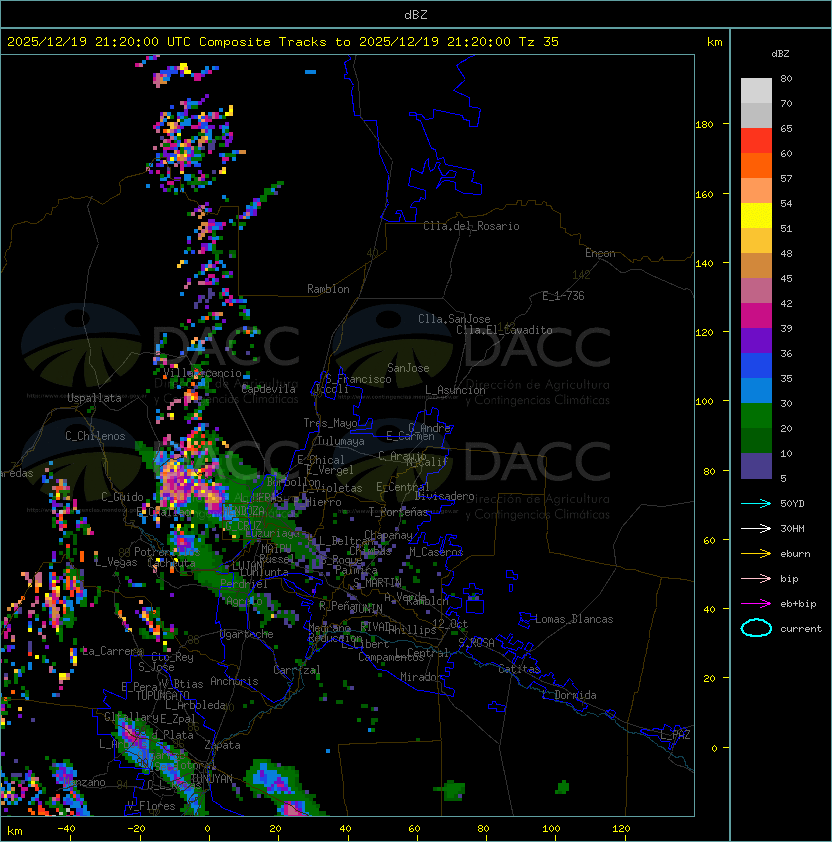Image resolution: width=832 pixels, height=842 pixels.
Task: Click the 'Catitas' map label
Action: [x=519, y=669]
